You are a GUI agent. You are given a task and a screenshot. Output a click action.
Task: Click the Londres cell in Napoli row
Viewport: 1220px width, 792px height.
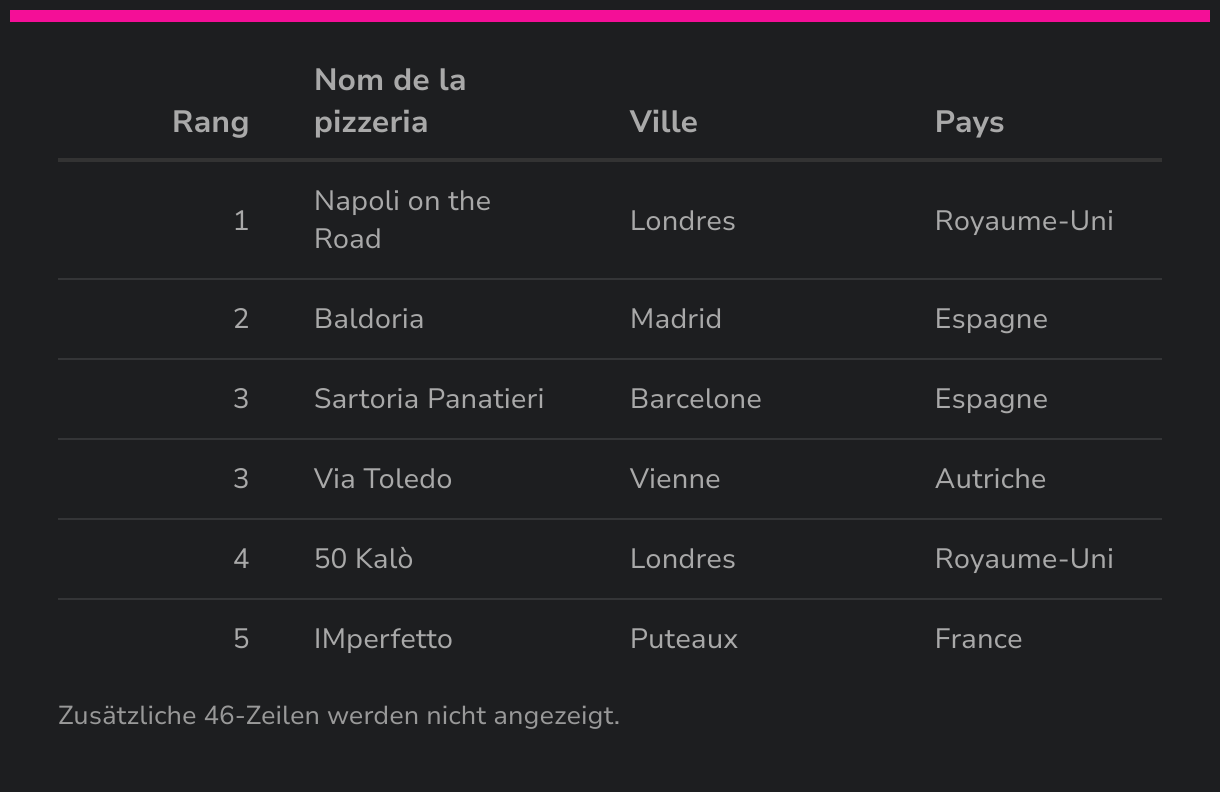pos(682,221)
